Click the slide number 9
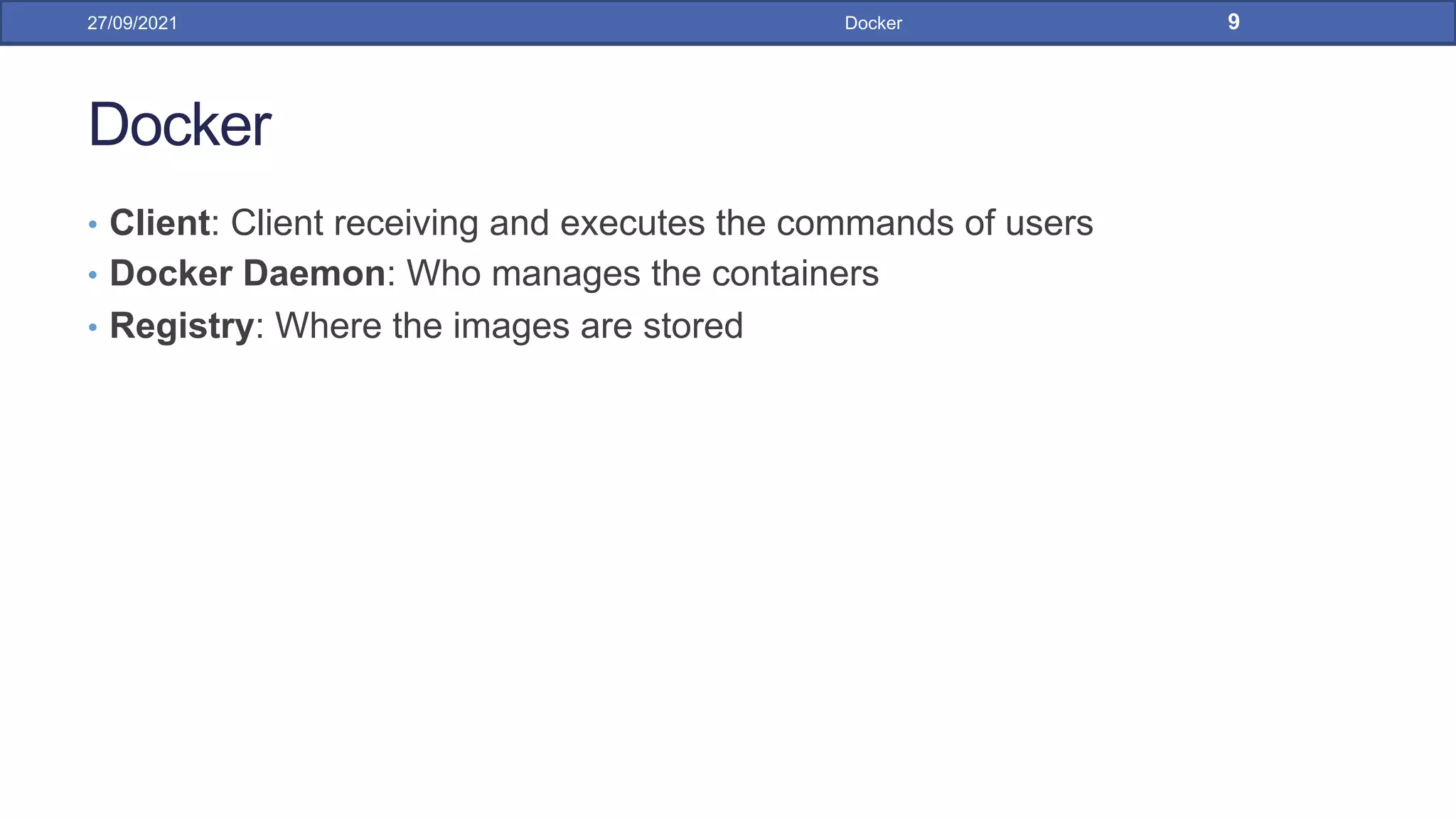1456x819 pixels. pyautogui.click(x=1233, y=22)
